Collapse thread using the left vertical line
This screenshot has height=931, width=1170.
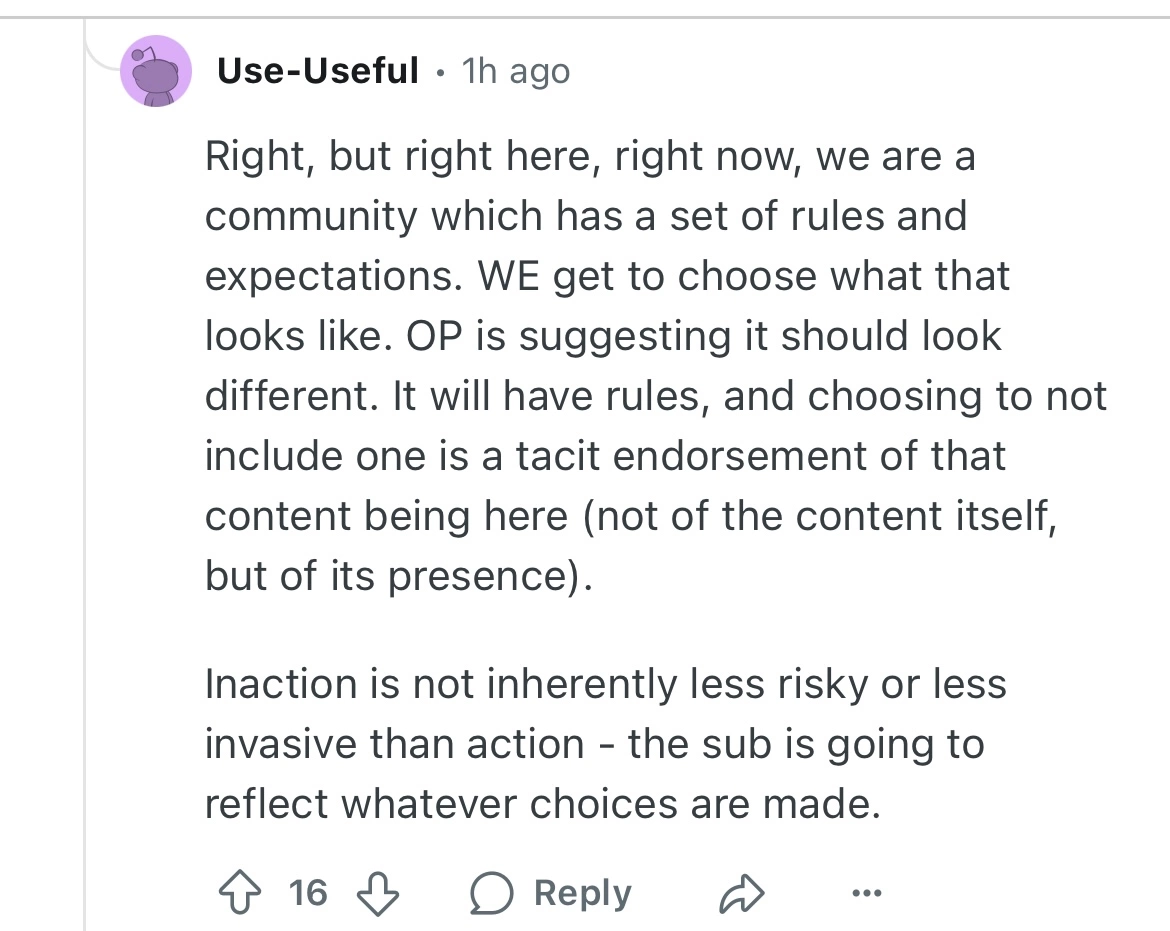[85, 500]
